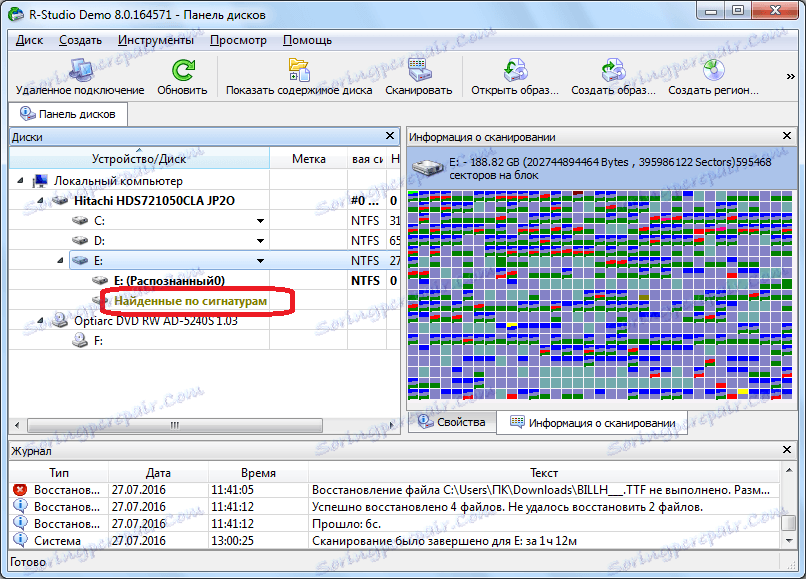Collapse the Локальный компьютер tree node
The width and height of the screenshot is (806, 579).
pyautogui.click(x=20, y=180)
